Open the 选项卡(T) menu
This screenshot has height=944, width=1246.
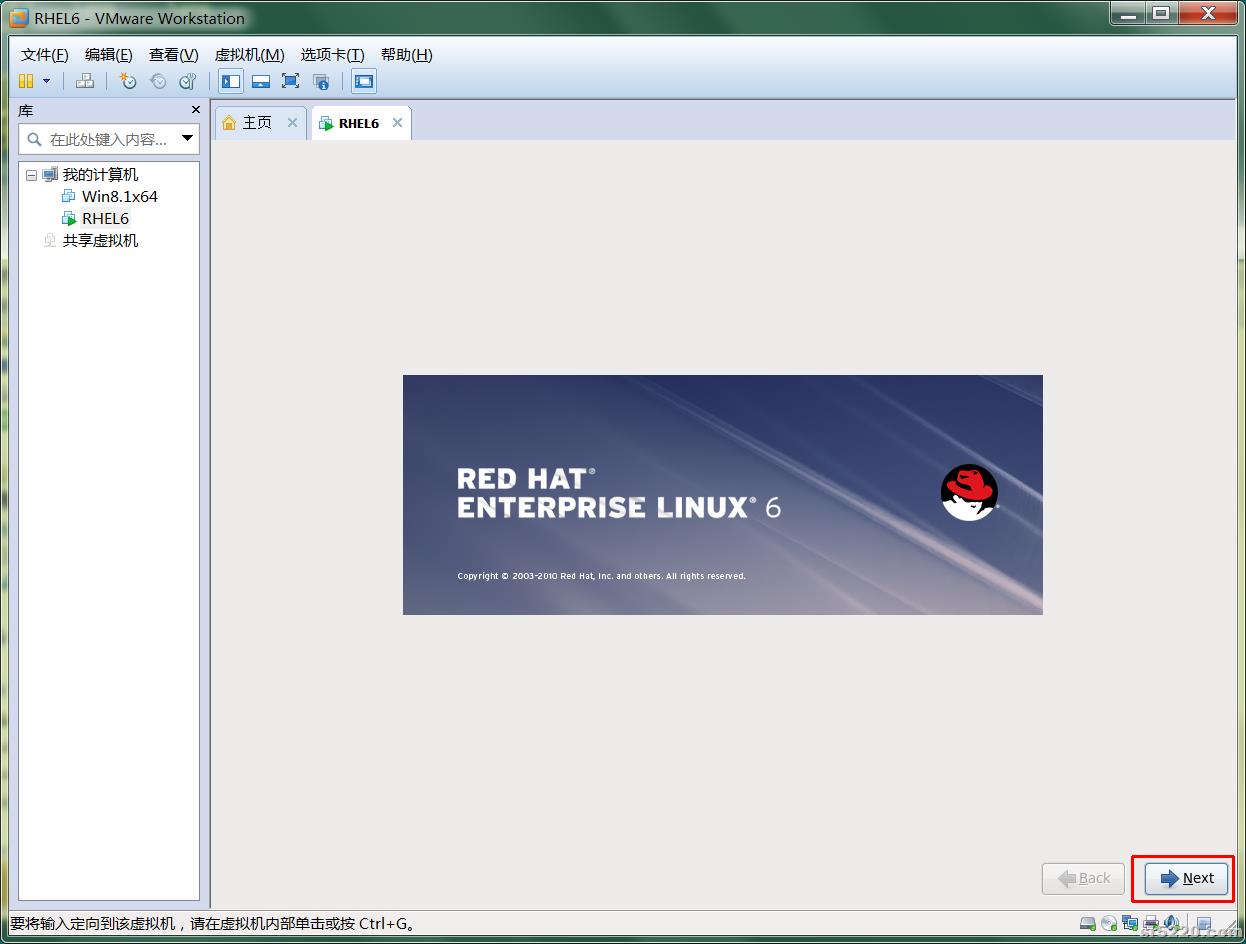(332, 54)
